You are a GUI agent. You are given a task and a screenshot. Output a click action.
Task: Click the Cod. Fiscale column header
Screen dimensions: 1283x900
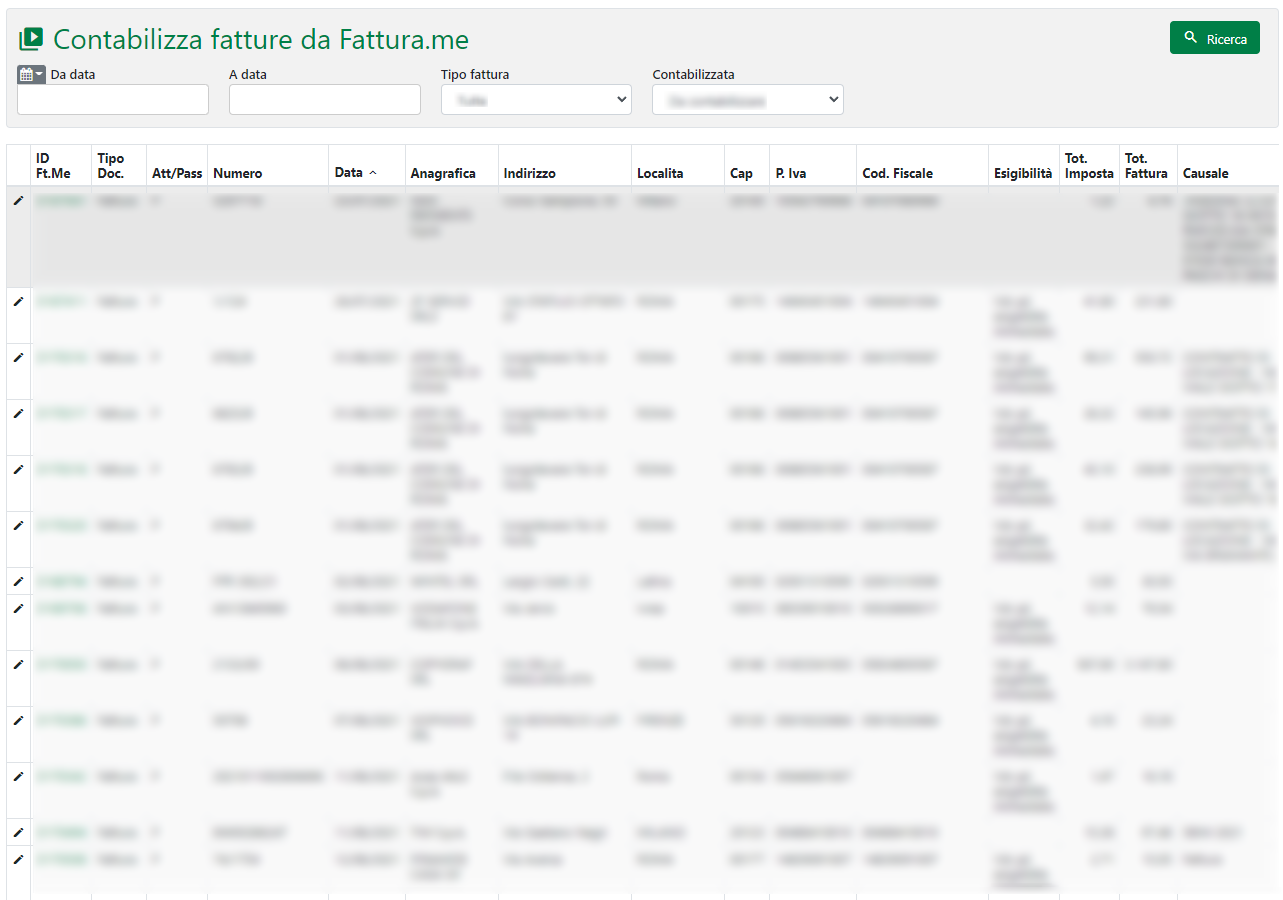tap(897, 173)
